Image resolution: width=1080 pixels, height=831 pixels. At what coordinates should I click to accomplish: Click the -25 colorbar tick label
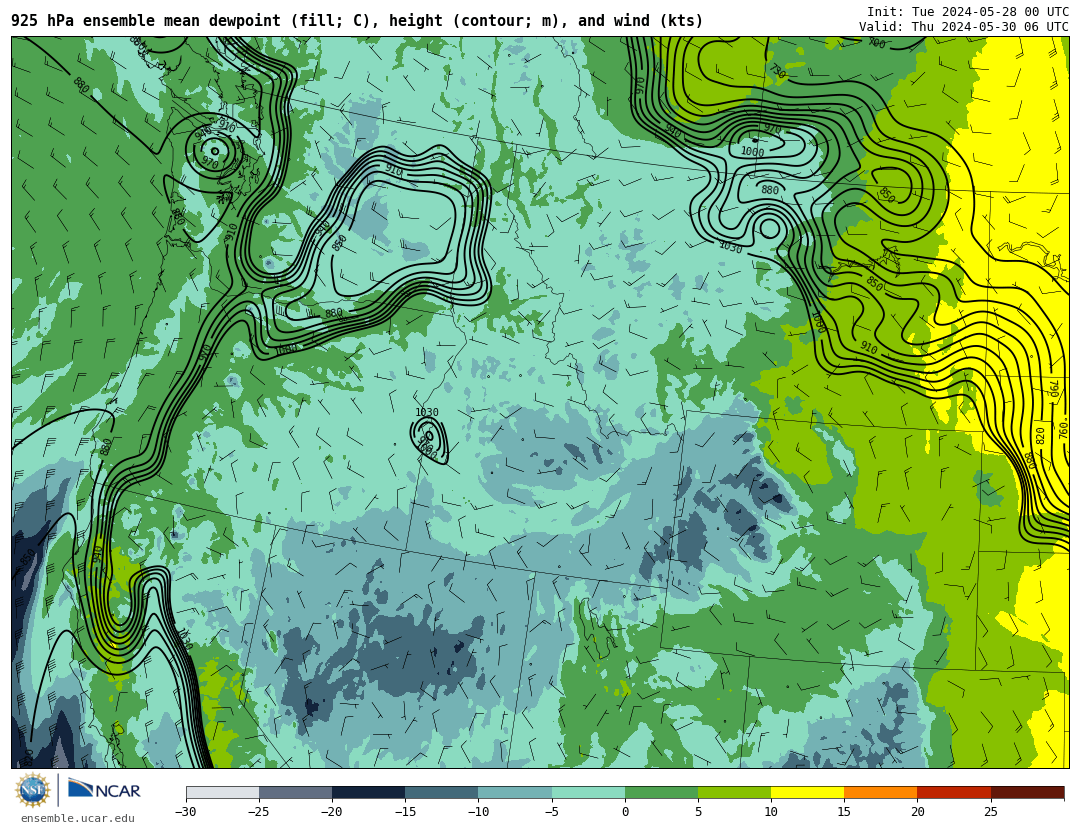click(x=259, y=812)
